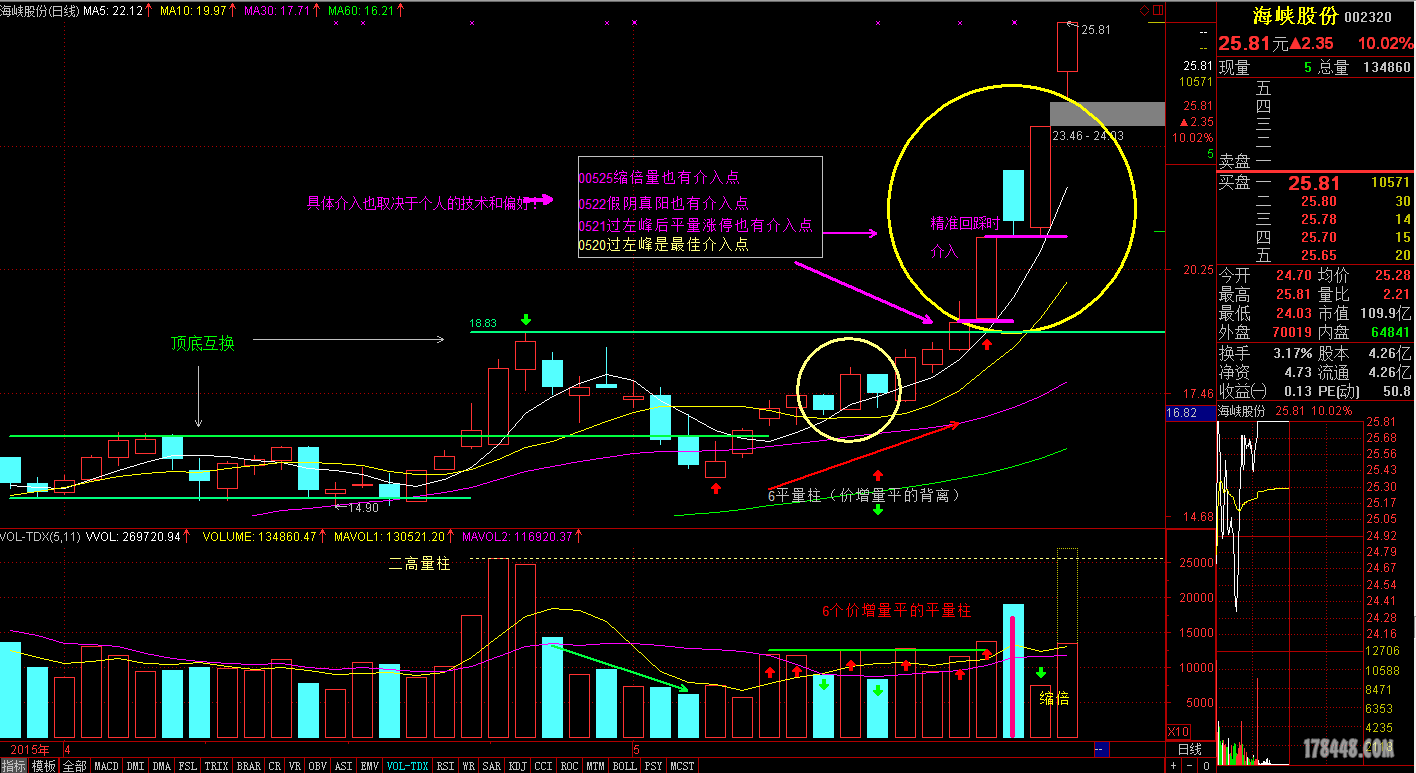Click bid level 五 price 25.65
The width and height of the screenshot is (1416, 773).
tap(1318, 255)
